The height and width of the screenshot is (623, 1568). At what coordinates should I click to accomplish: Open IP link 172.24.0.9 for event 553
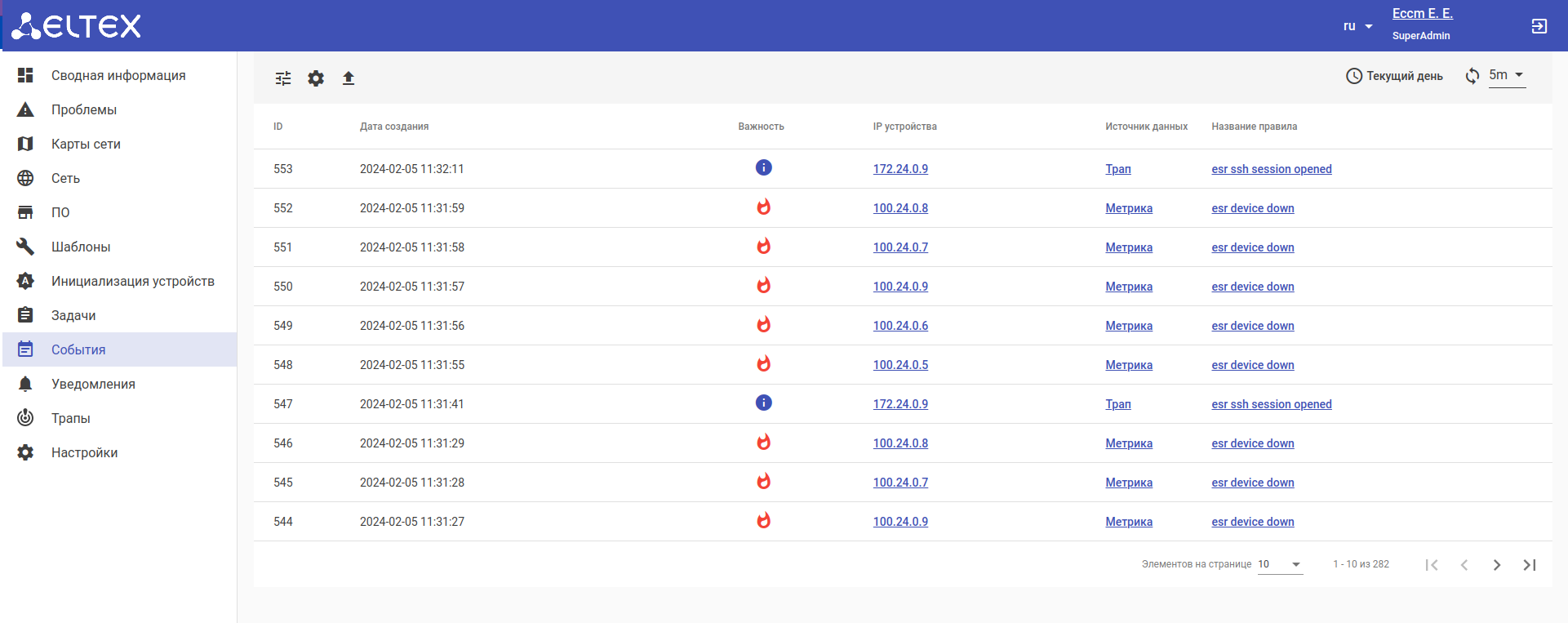[x=900, y=169]
